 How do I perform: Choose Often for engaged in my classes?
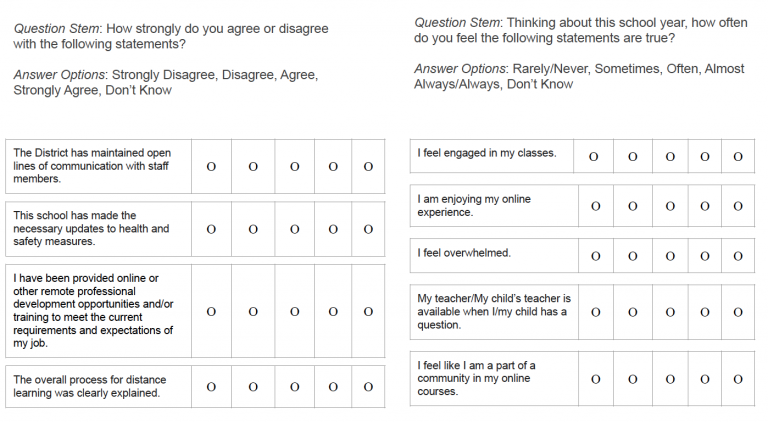[x=670, y=157]
